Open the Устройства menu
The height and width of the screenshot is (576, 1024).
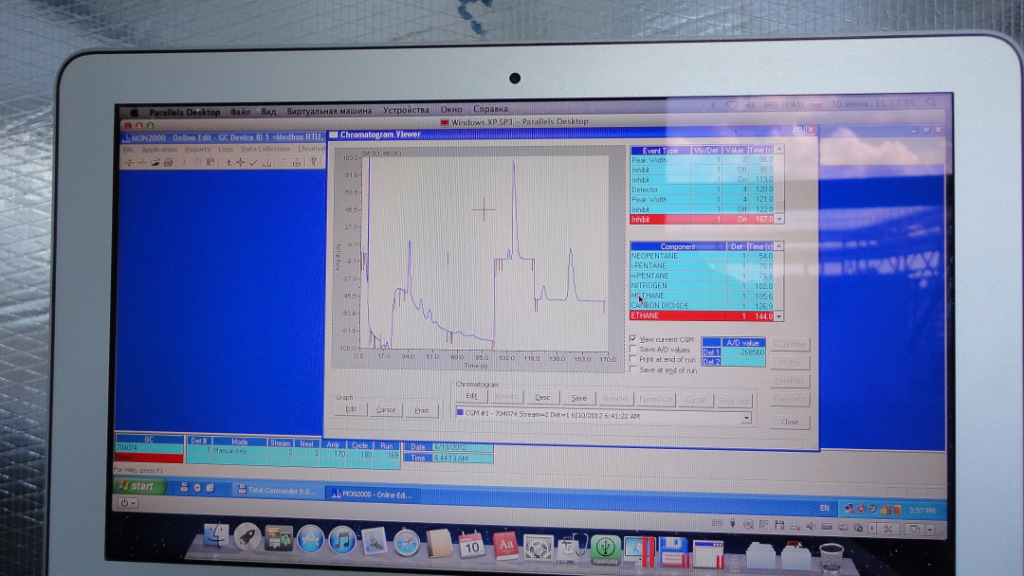[406, 110]
